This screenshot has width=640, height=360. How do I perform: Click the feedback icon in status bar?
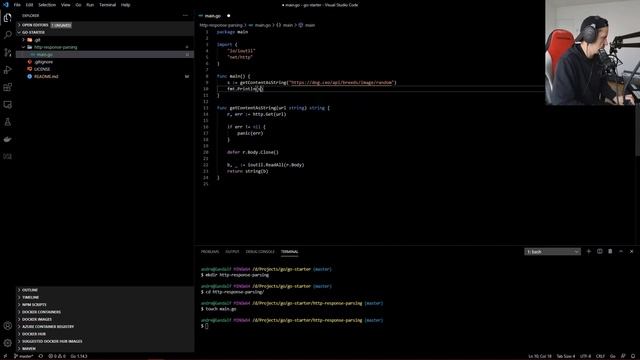coord(623,356)
